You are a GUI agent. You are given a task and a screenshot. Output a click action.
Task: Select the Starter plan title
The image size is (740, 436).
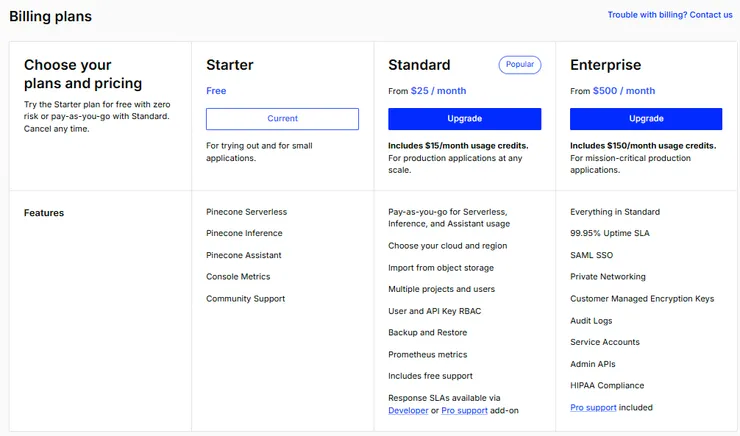click(230, 65)
